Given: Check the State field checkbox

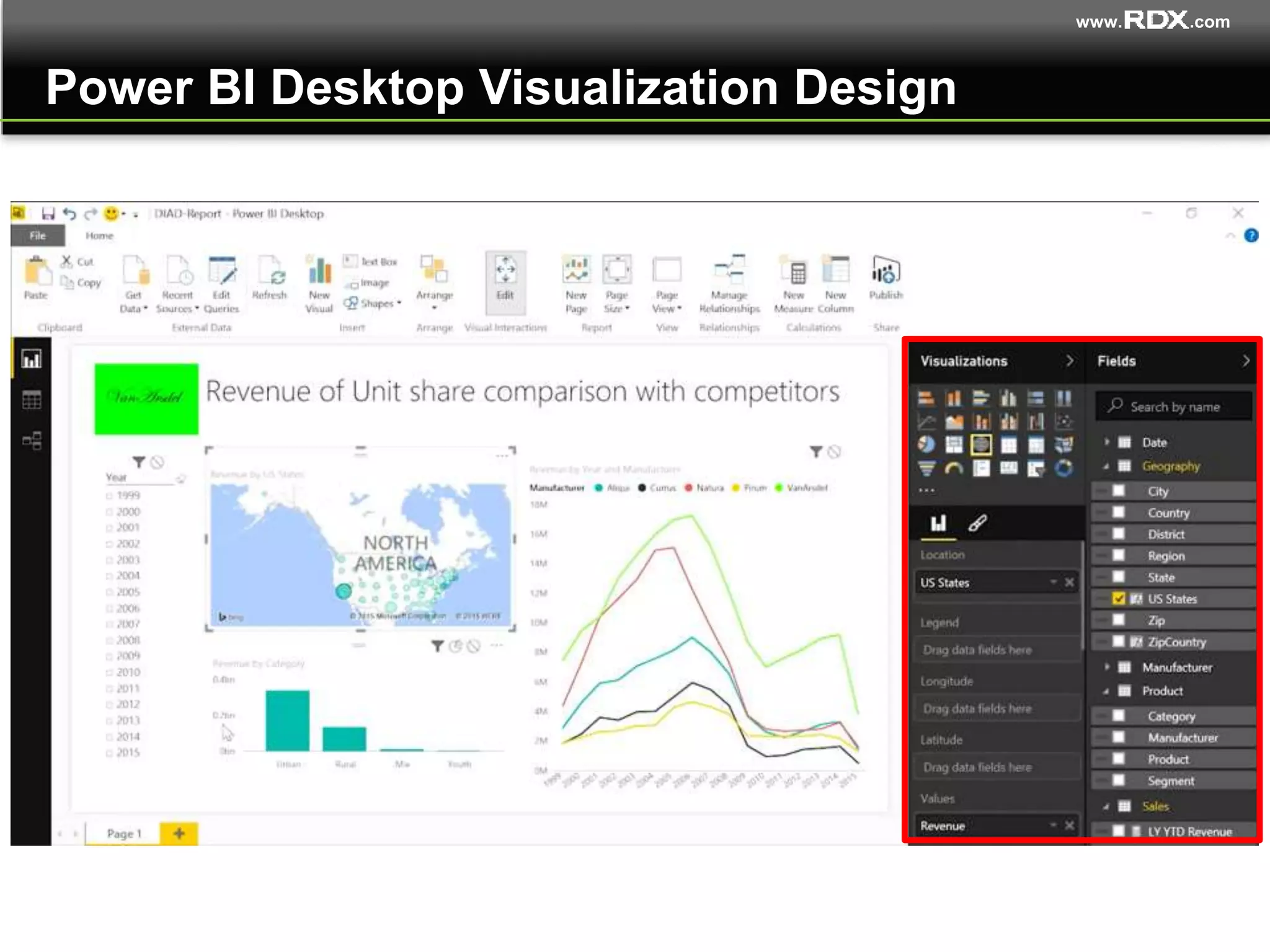Looking at the screenshot, I should pos(1119,577).
